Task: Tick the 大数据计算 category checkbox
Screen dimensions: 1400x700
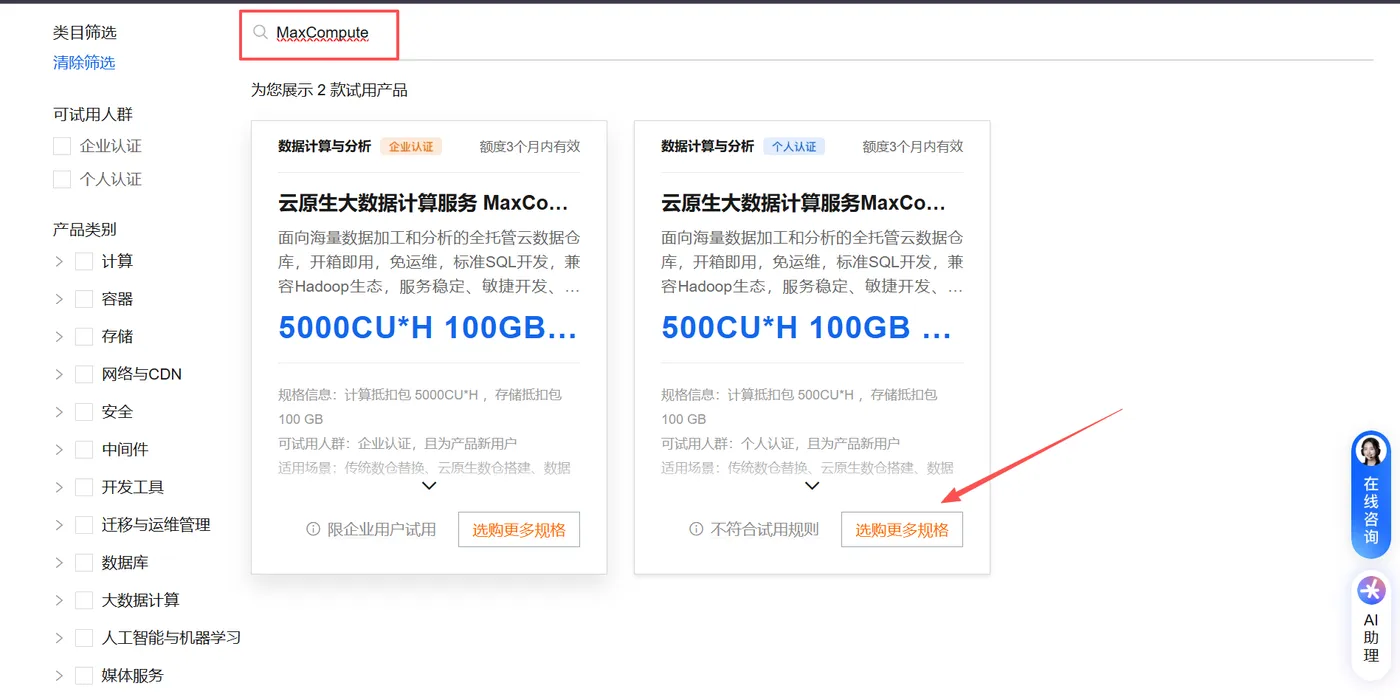Action: (x=84, y=600)
